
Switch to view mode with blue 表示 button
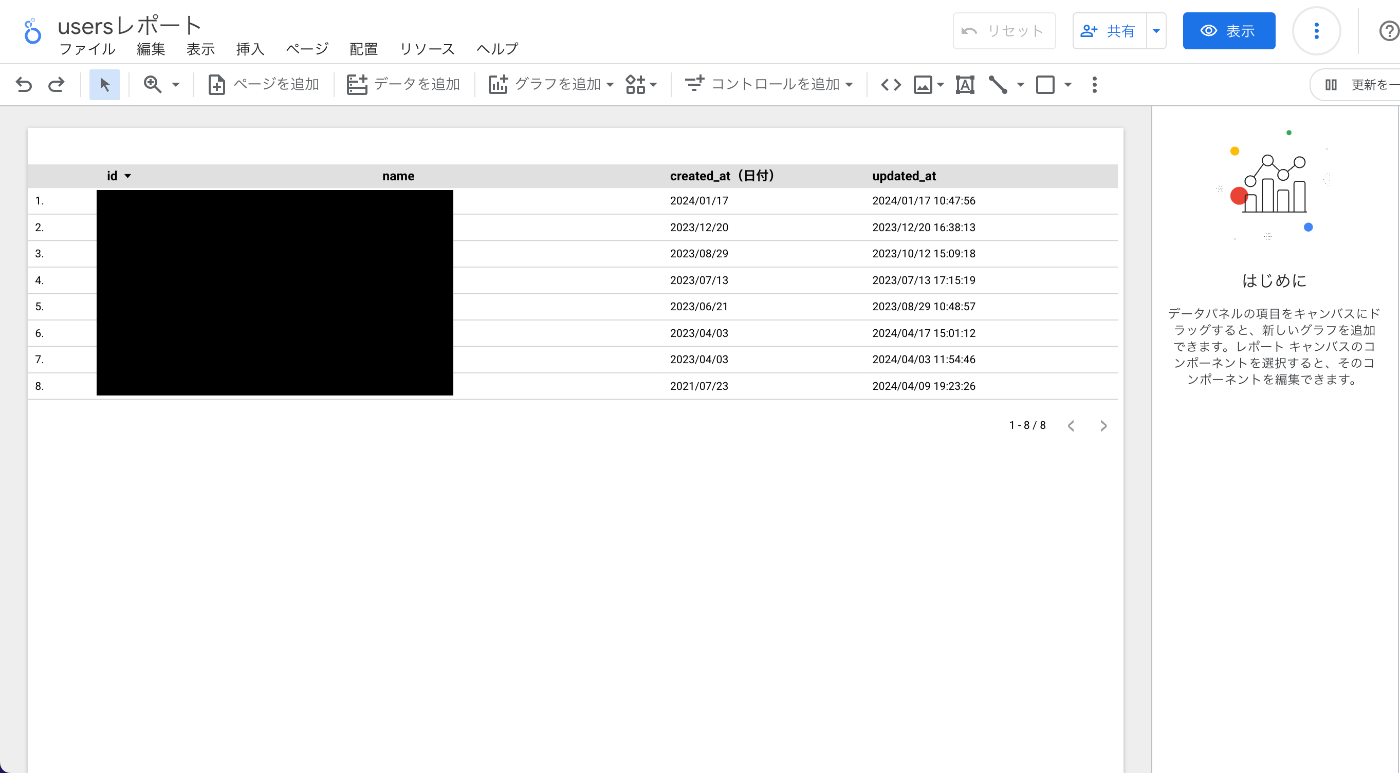point(1229,31)
